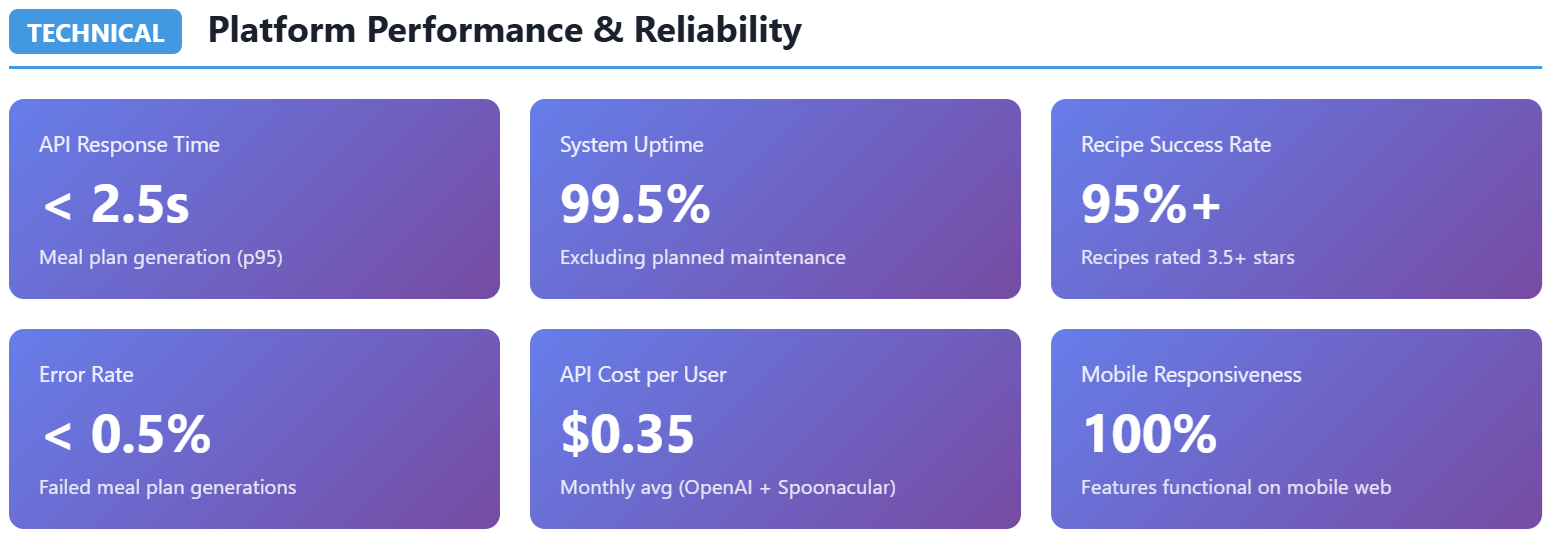Viewport: 1552px width, 537px height.
Task: Click the Features functional on mobile web caption
Action: pos(1235,488)
